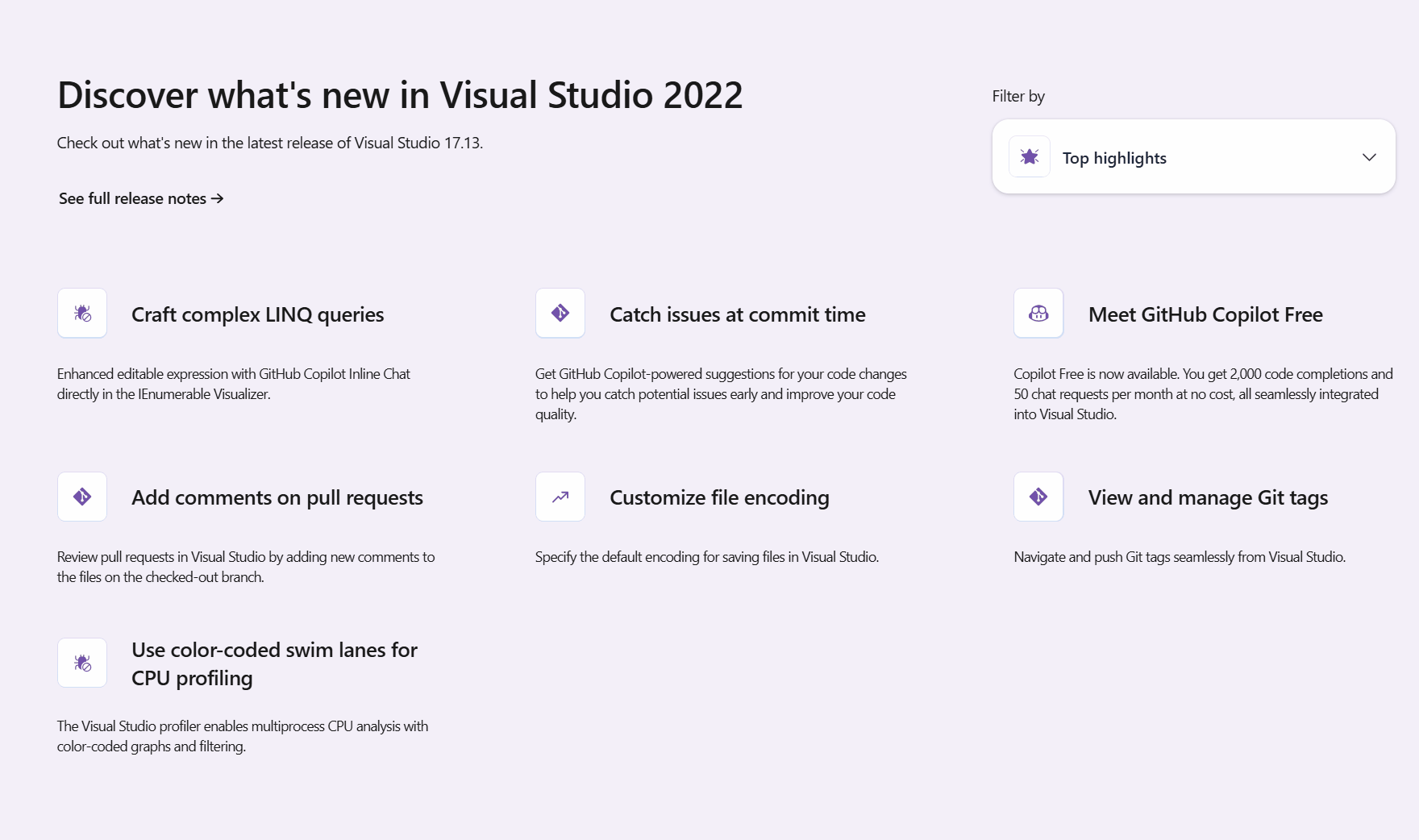
Task: Click the Git icon beside View and manage Git tags
Action: [x=1038, y=497]
